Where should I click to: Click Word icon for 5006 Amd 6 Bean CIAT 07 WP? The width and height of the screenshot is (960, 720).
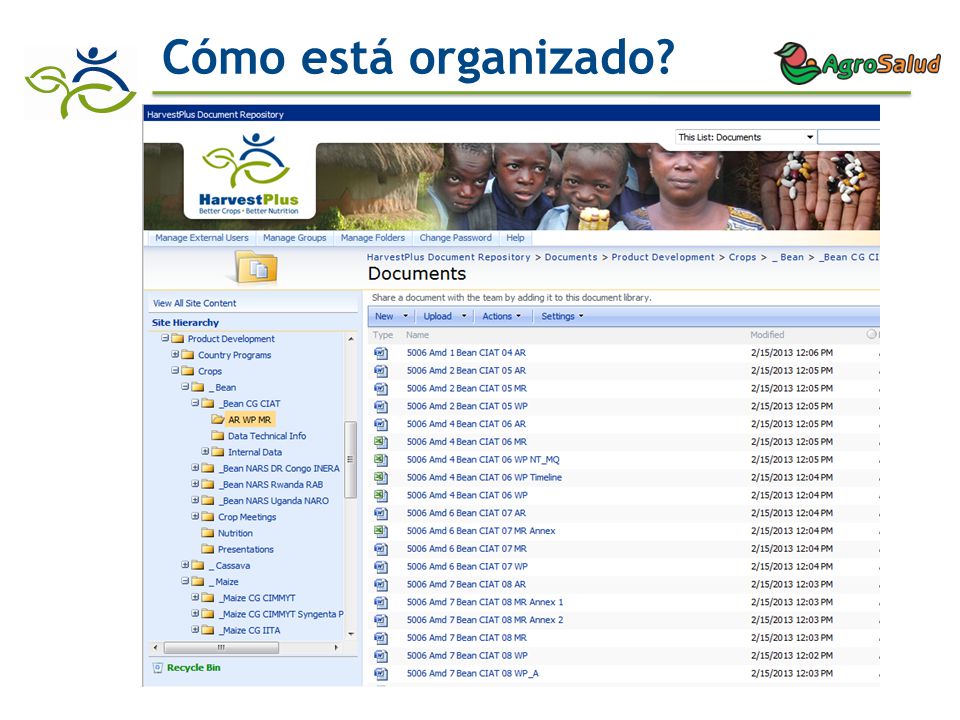coord(381,567)
